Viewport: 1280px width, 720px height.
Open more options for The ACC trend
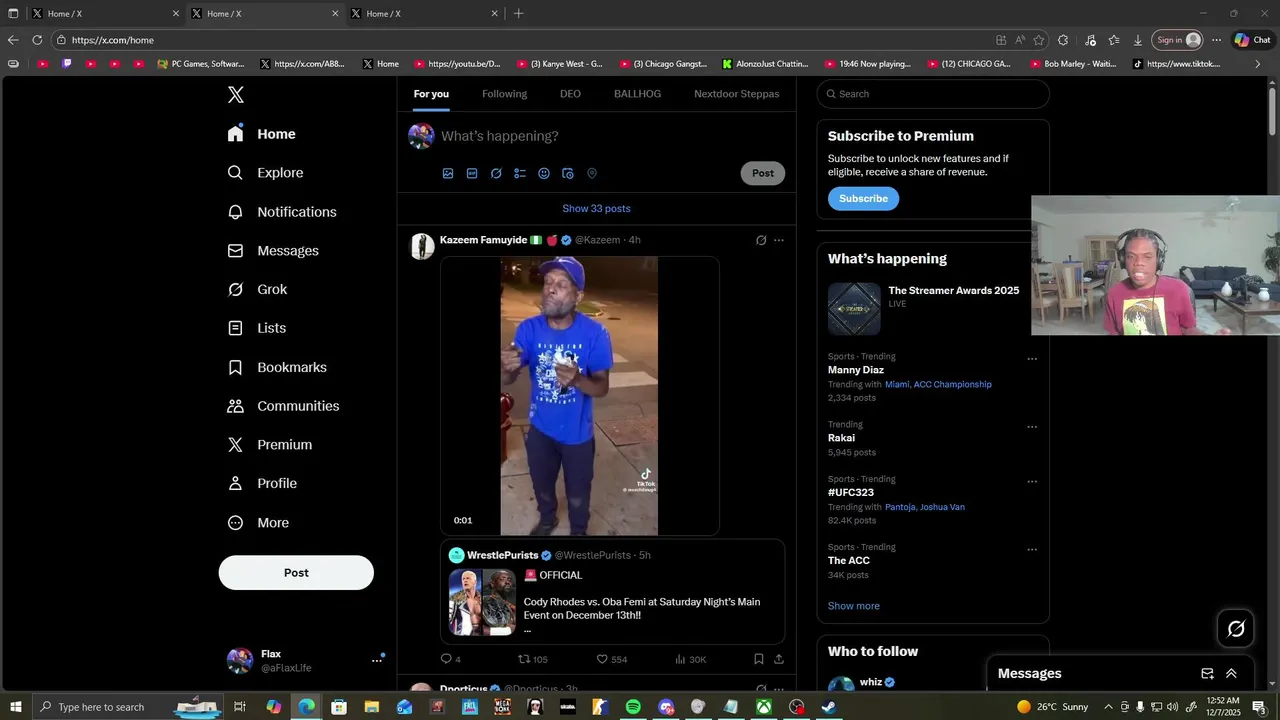(1032, 550)
